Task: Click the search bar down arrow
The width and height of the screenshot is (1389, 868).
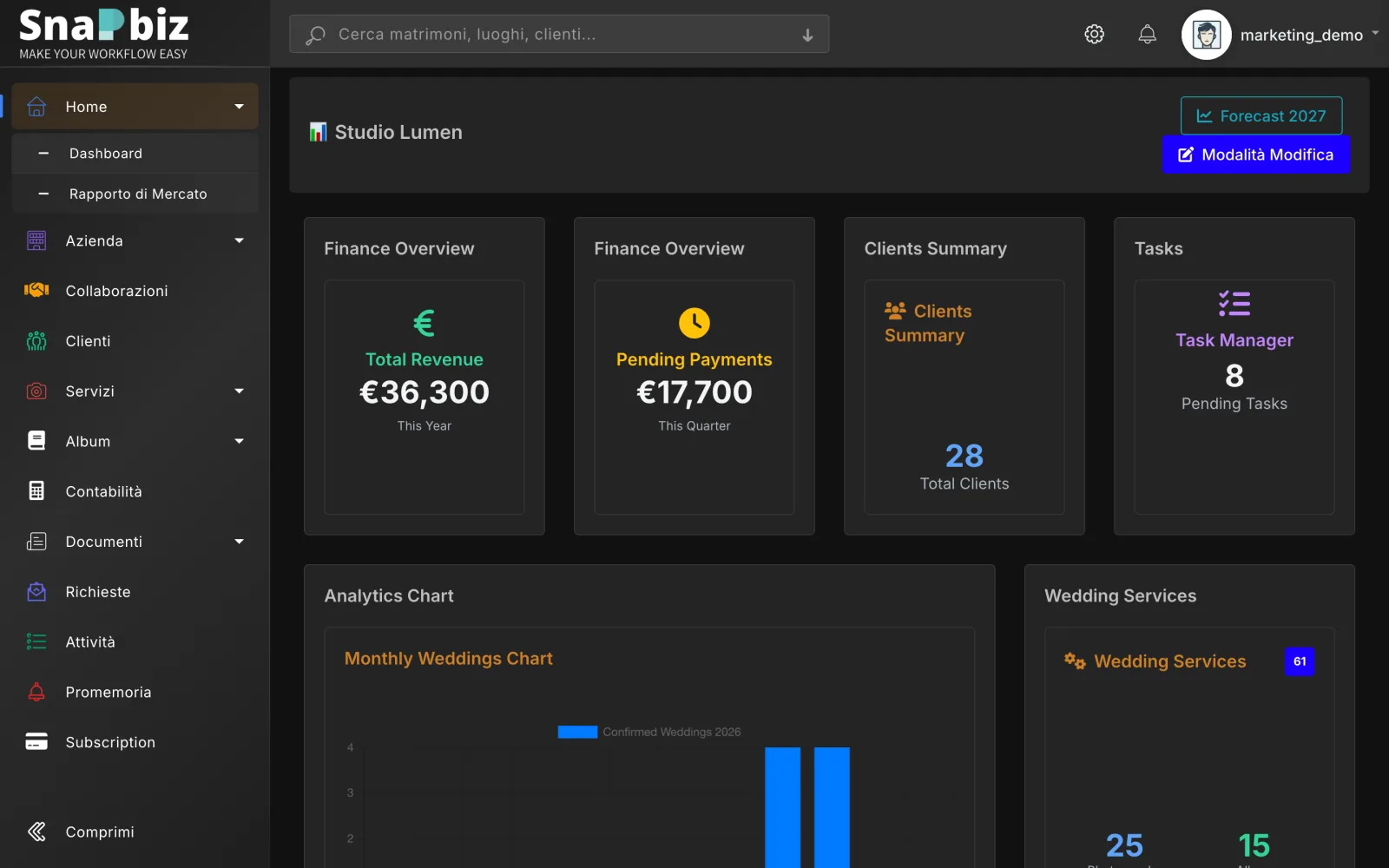Action: coord(807,35)
